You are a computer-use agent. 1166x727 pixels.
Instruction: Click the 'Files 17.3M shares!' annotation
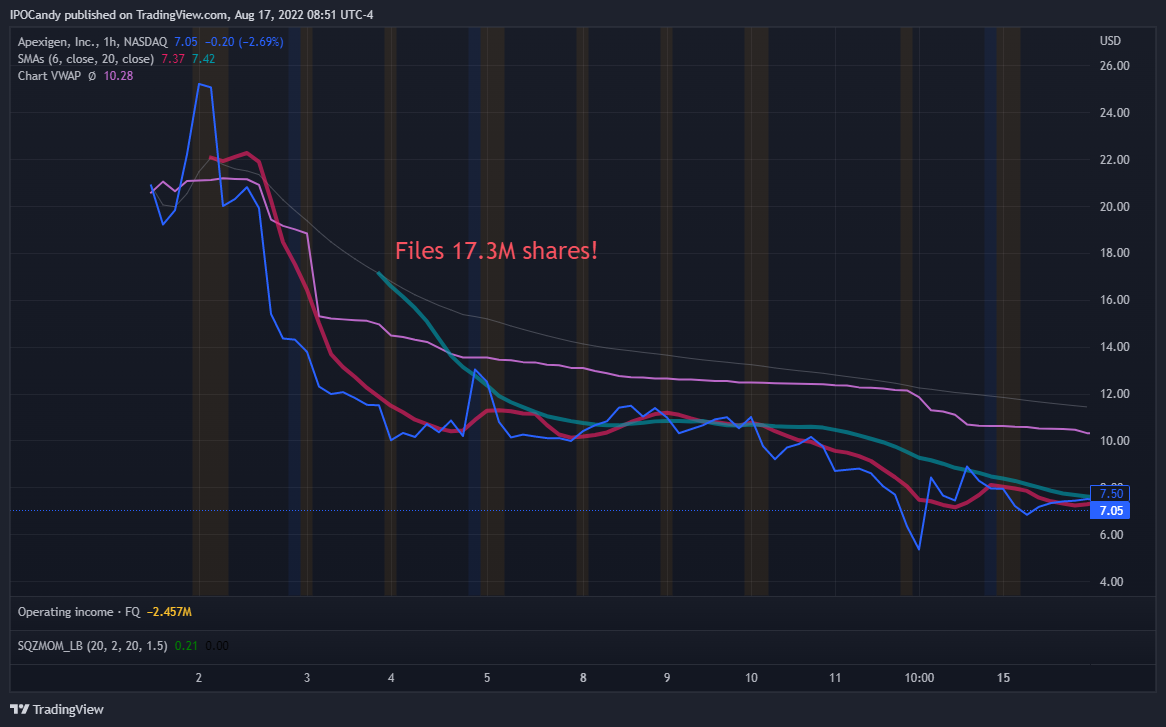point(496,251)
